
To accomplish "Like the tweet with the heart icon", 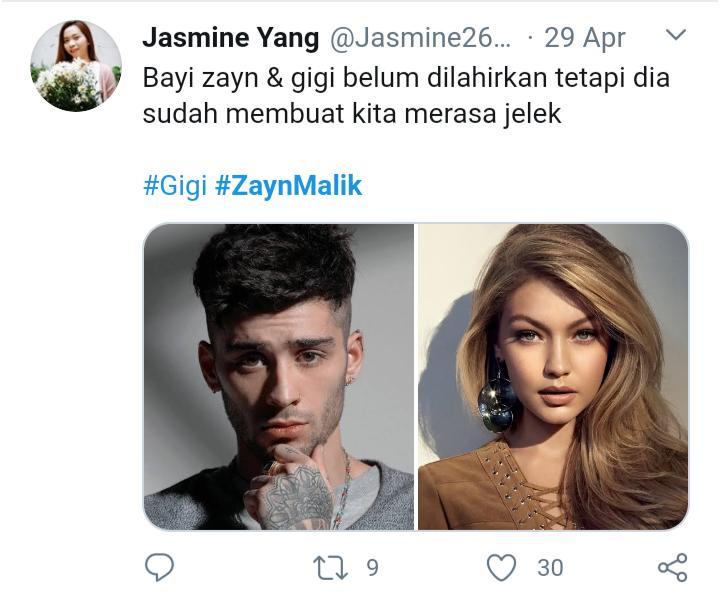I will (x=501, y=567).
